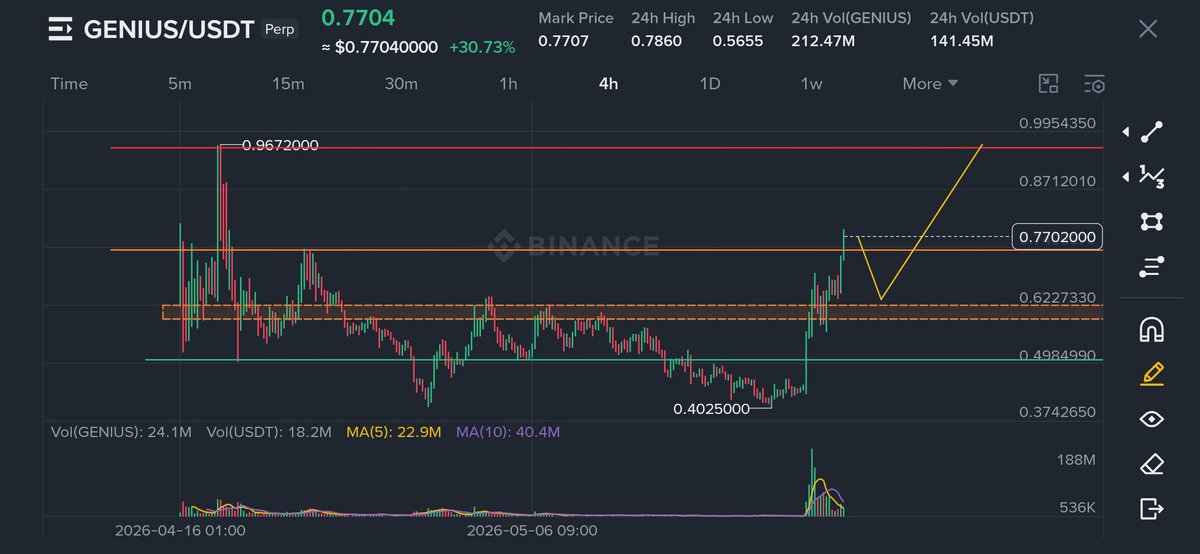Screen dimensions: 1200x554
Task: Click the Mark Price value 0.7707
Action: pos(563,41)
